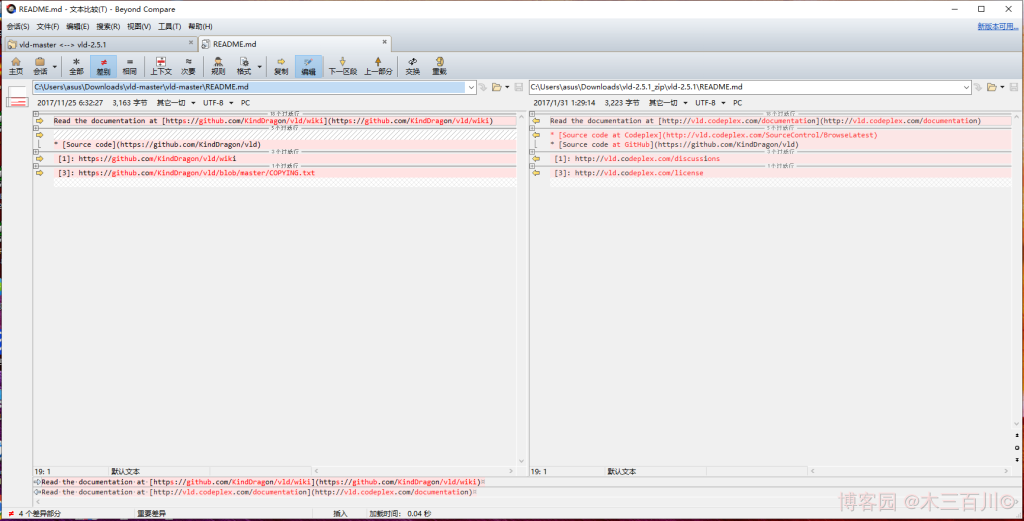The height and width of the screenshot is (521, 1024).
Task: Click the Home (主页) toolbar icon
Action: click(15, 66)
